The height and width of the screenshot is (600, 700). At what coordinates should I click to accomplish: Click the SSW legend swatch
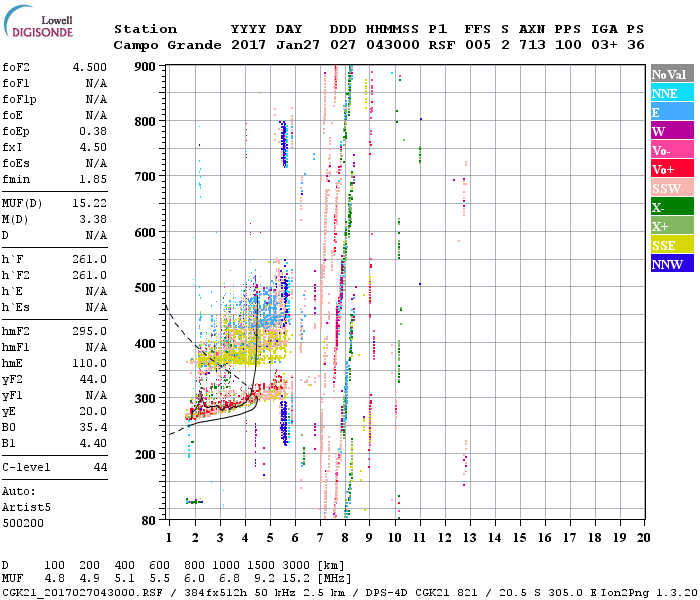click(x=672, y=188)
